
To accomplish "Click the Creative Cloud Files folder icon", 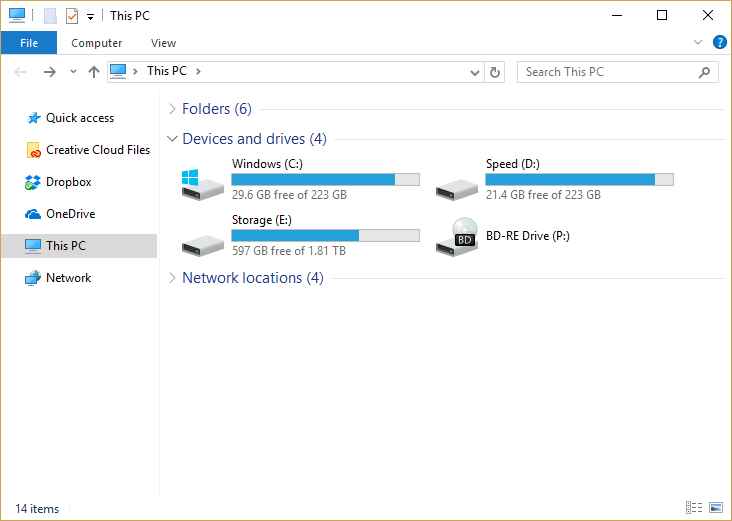I will tap(33, 150).
